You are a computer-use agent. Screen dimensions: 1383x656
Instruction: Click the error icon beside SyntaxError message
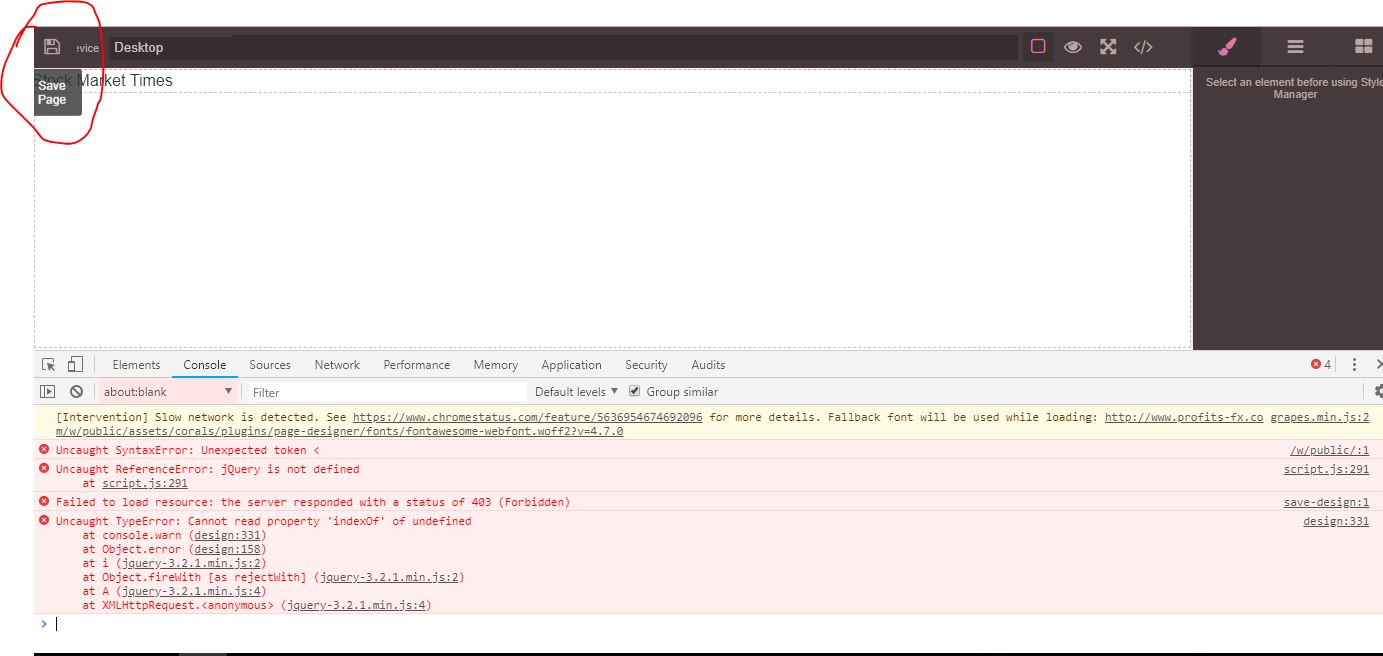click(43, 450)
